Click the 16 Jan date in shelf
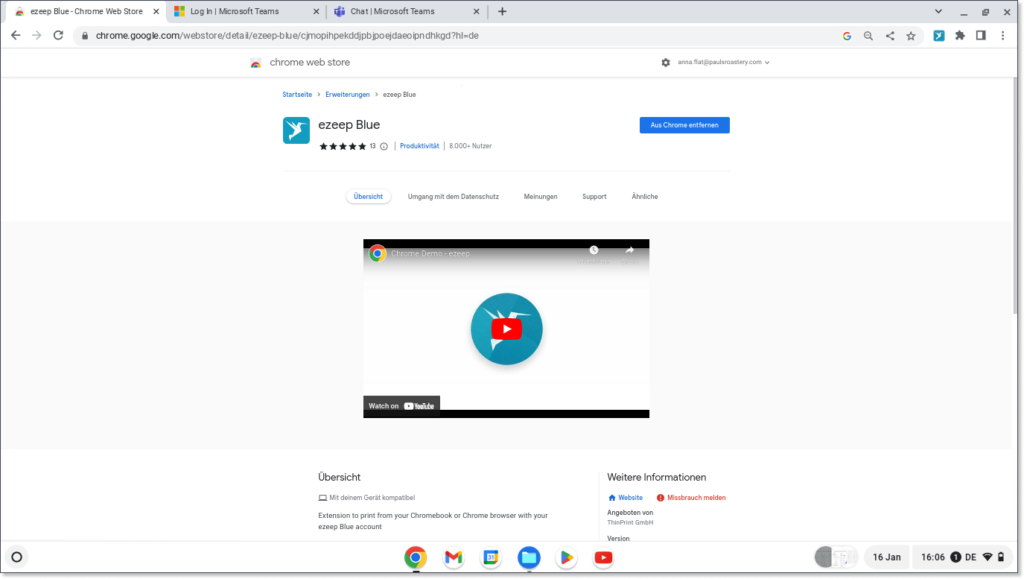Viewport: 1024px width, 579px height. point(886,557)
